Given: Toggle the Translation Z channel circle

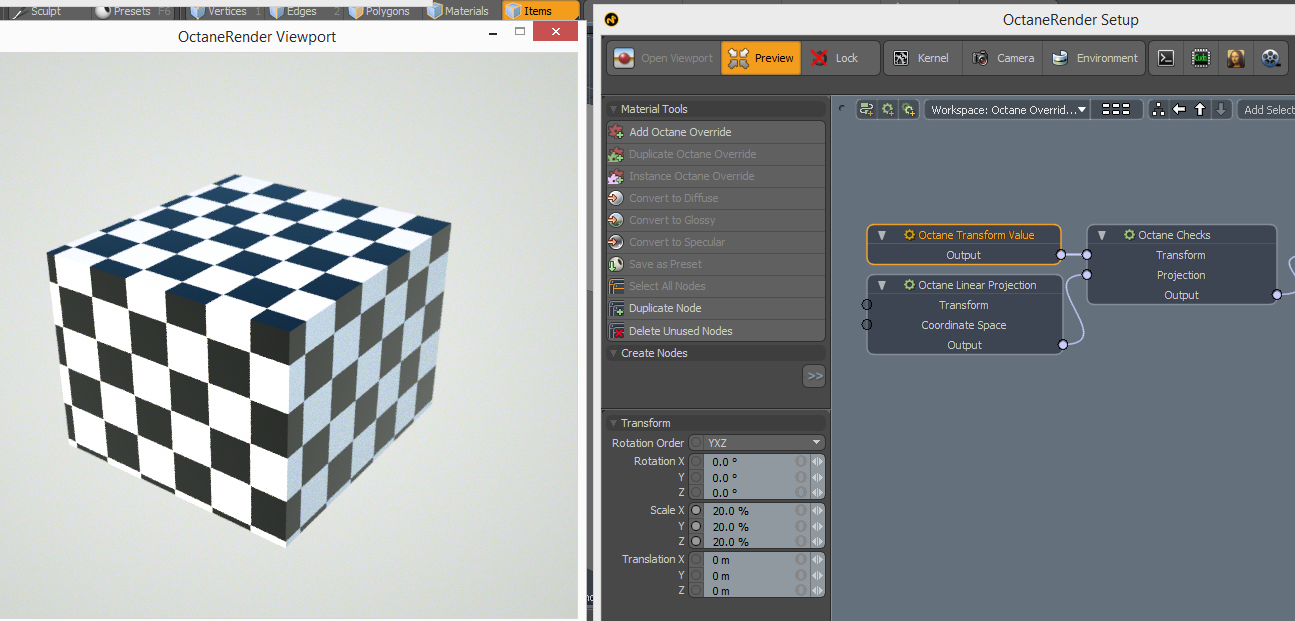Looking at the screenshot, I should (696, 591).
